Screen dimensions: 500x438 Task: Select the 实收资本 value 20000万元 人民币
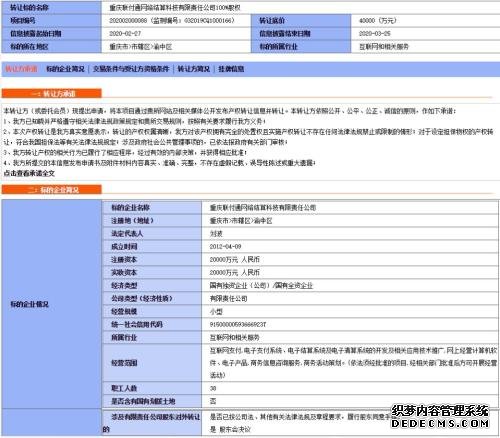click(235, 273)
